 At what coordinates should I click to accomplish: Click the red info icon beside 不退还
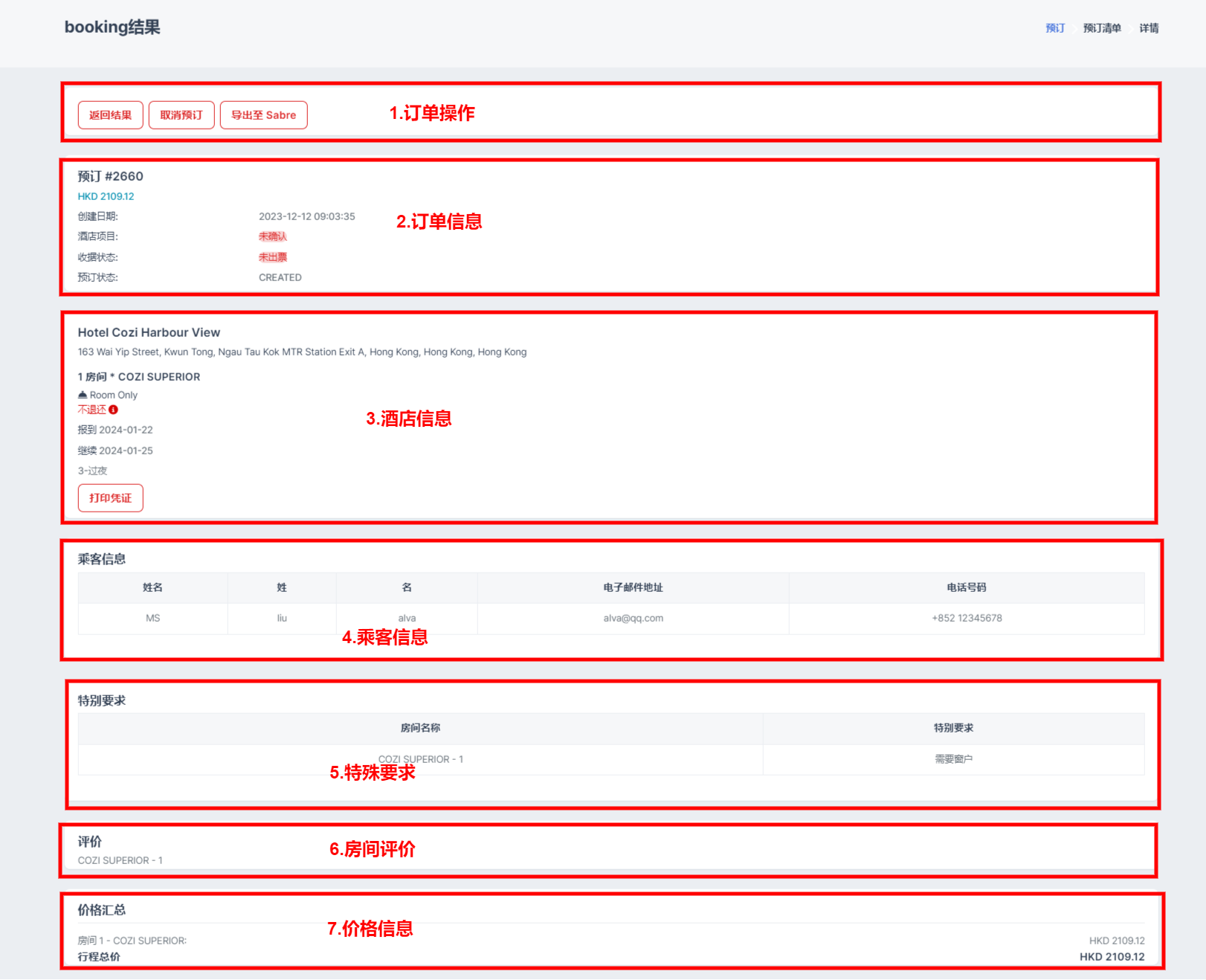[114, 410]
